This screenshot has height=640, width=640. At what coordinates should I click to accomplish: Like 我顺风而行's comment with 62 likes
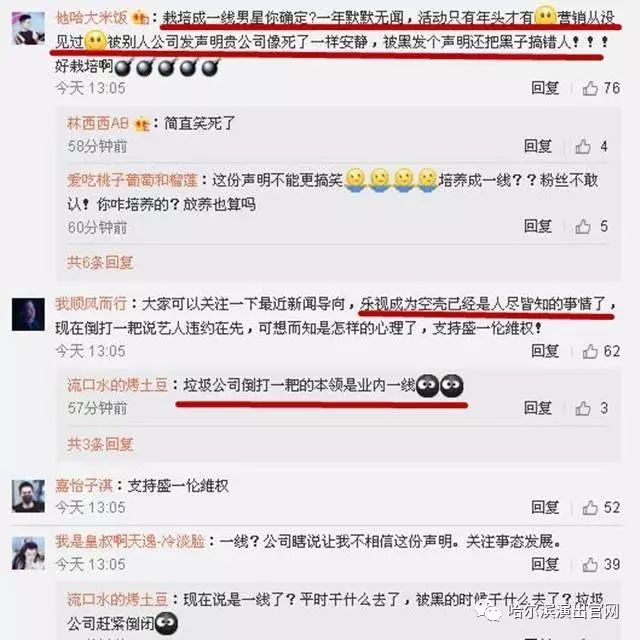tap(590, 351)
